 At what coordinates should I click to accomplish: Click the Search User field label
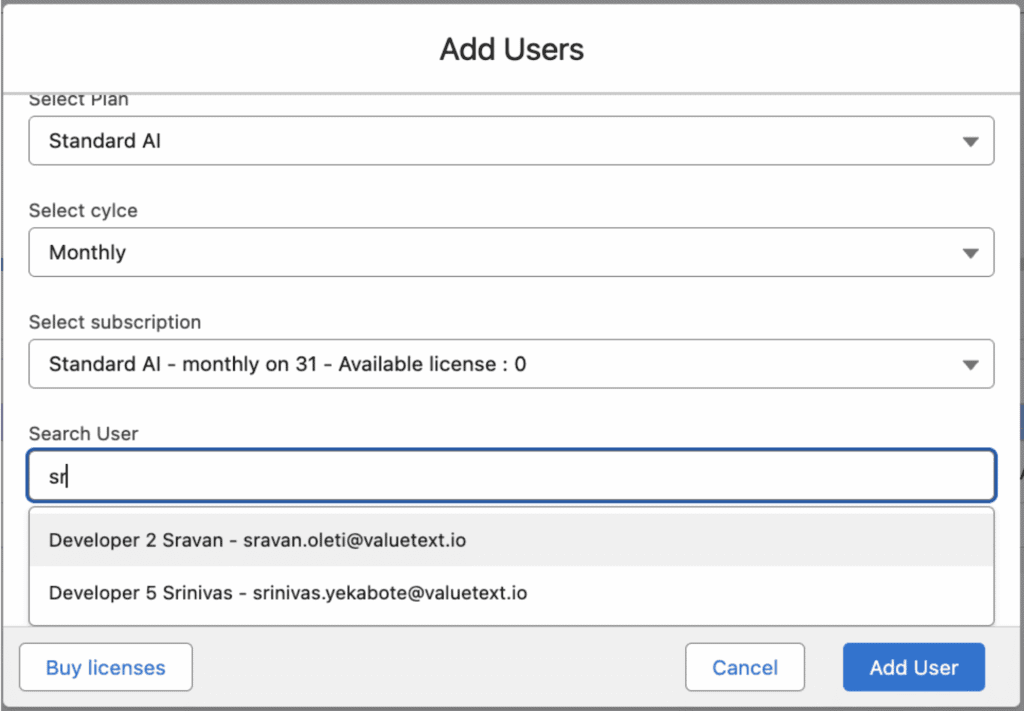83,434
